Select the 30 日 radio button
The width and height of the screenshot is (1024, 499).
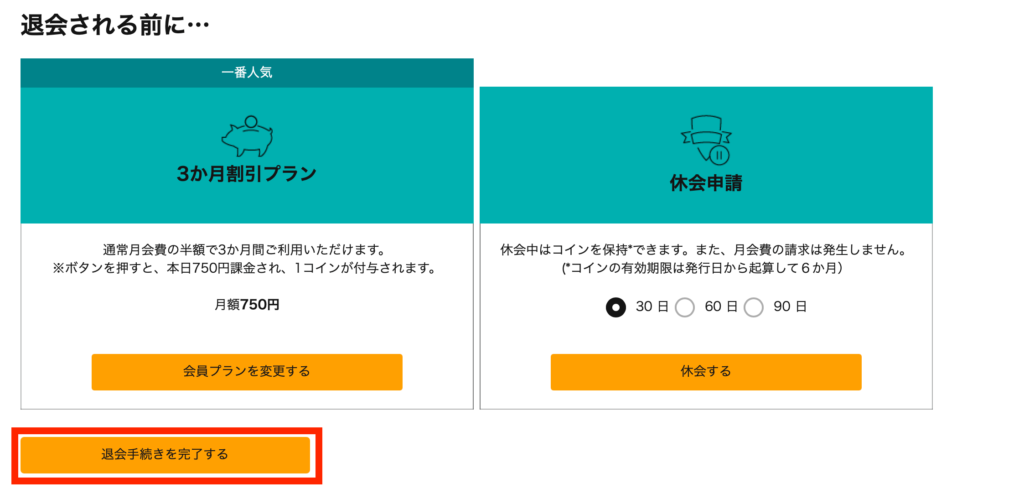coord(615,307)
